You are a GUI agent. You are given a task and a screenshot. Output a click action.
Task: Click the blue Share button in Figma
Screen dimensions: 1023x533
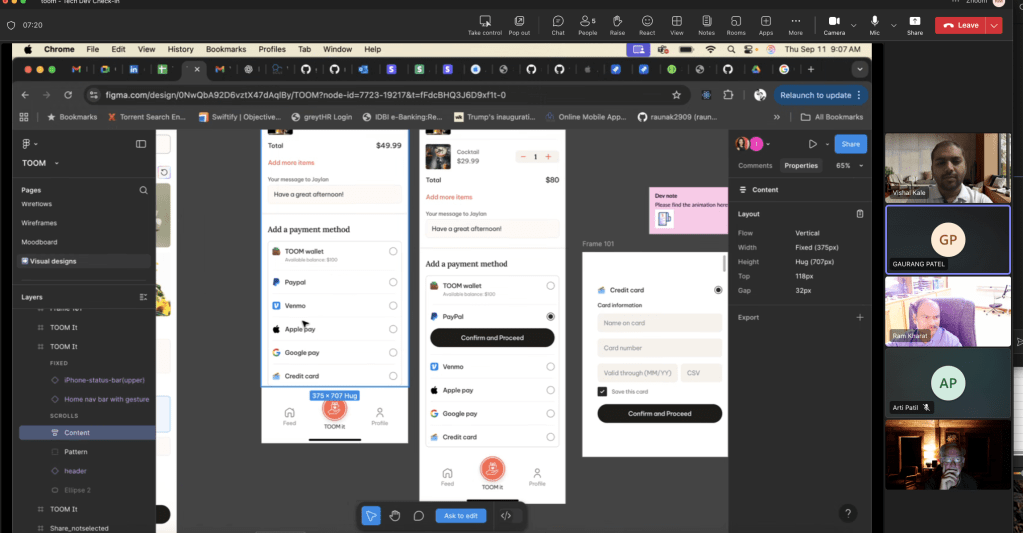point(850,144)
